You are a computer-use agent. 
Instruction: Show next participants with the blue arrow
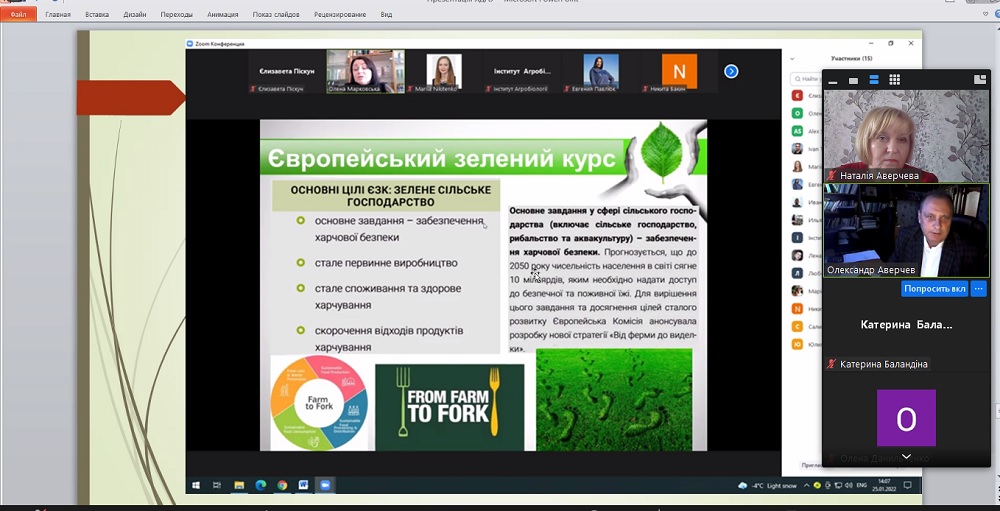(x=731, y=71)
